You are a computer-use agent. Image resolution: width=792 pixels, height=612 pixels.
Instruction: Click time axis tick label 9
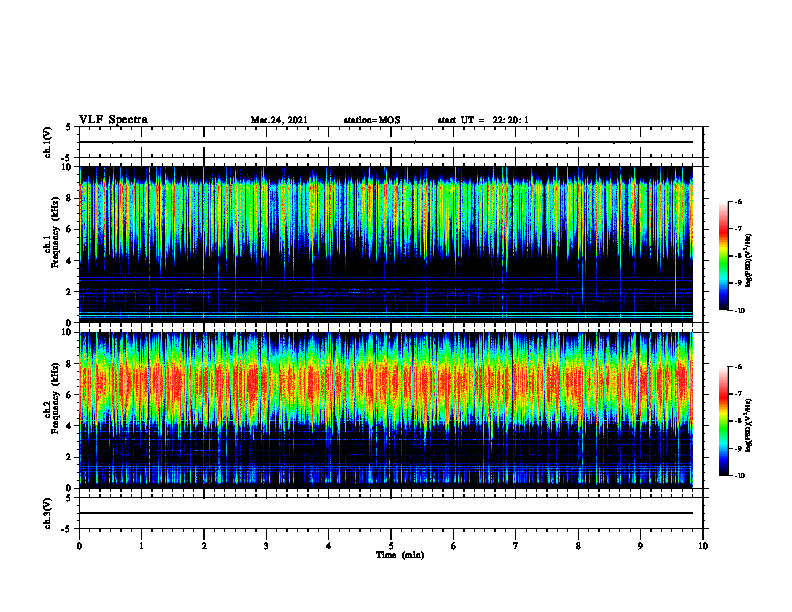(640, 546)
